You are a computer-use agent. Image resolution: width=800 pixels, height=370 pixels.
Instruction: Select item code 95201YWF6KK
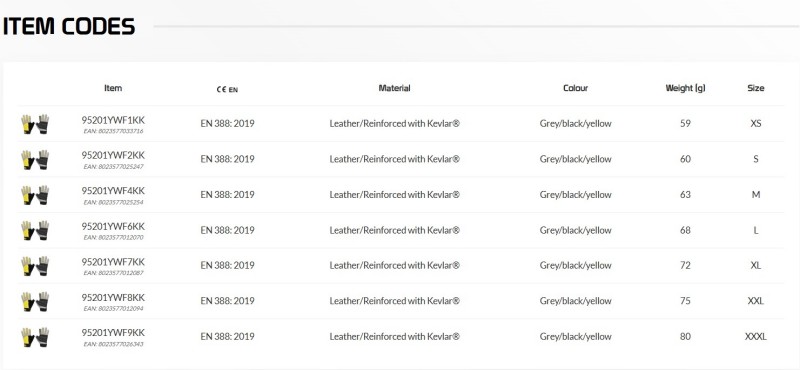[113, 226]
